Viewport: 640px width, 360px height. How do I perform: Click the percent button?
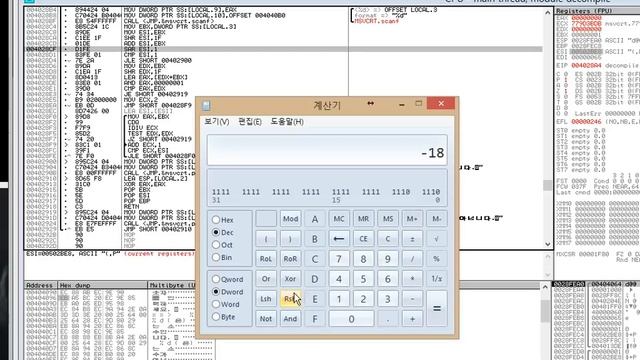click(x=436, y=259)
